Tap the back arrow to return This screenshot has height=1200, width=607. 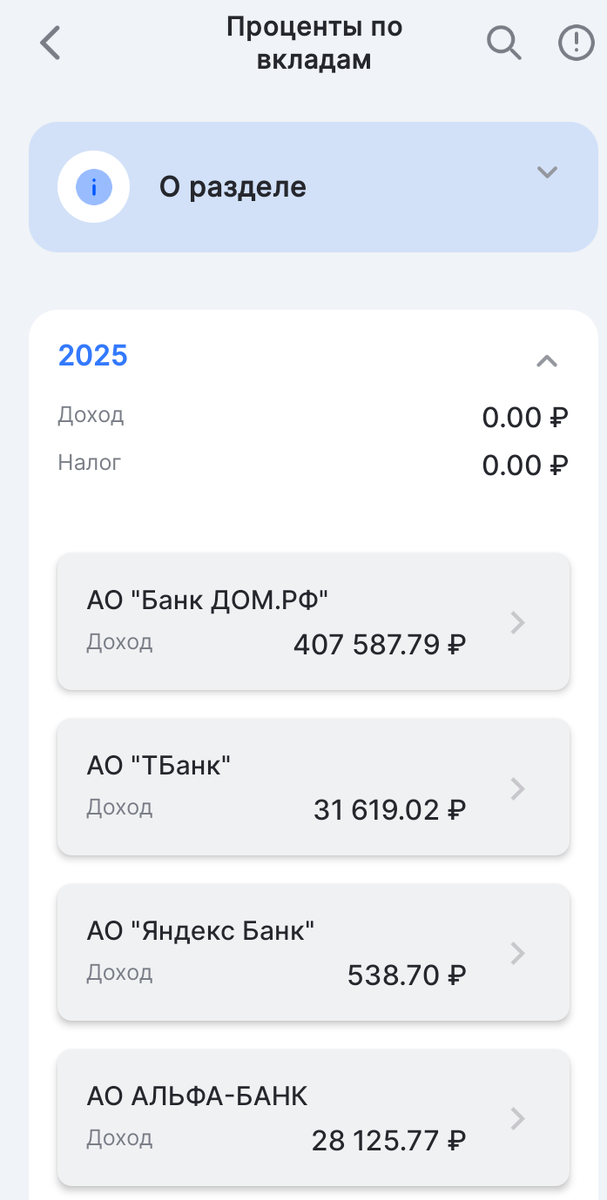[x=50, y=43]
